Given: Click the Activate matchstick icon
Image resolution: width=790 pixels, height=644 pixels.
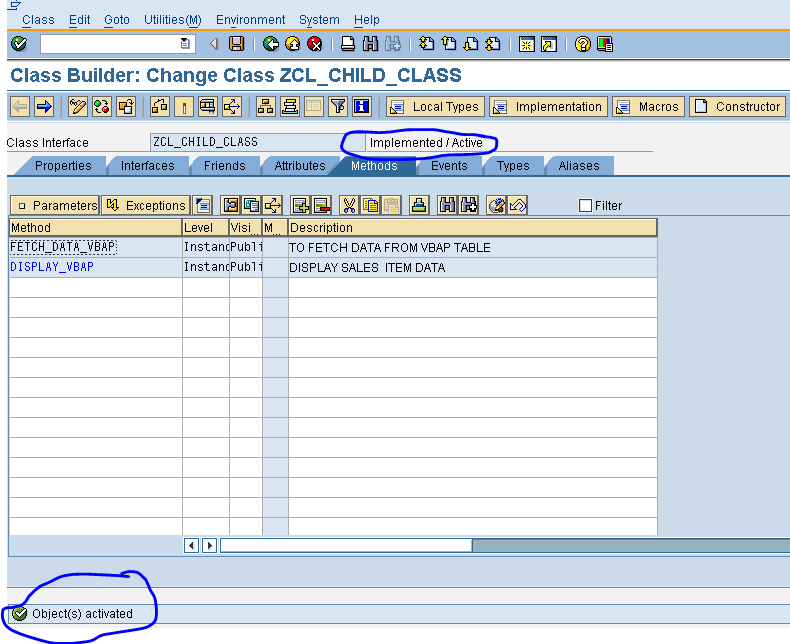Looking at the screenshot, I should [x=184, y=107].
